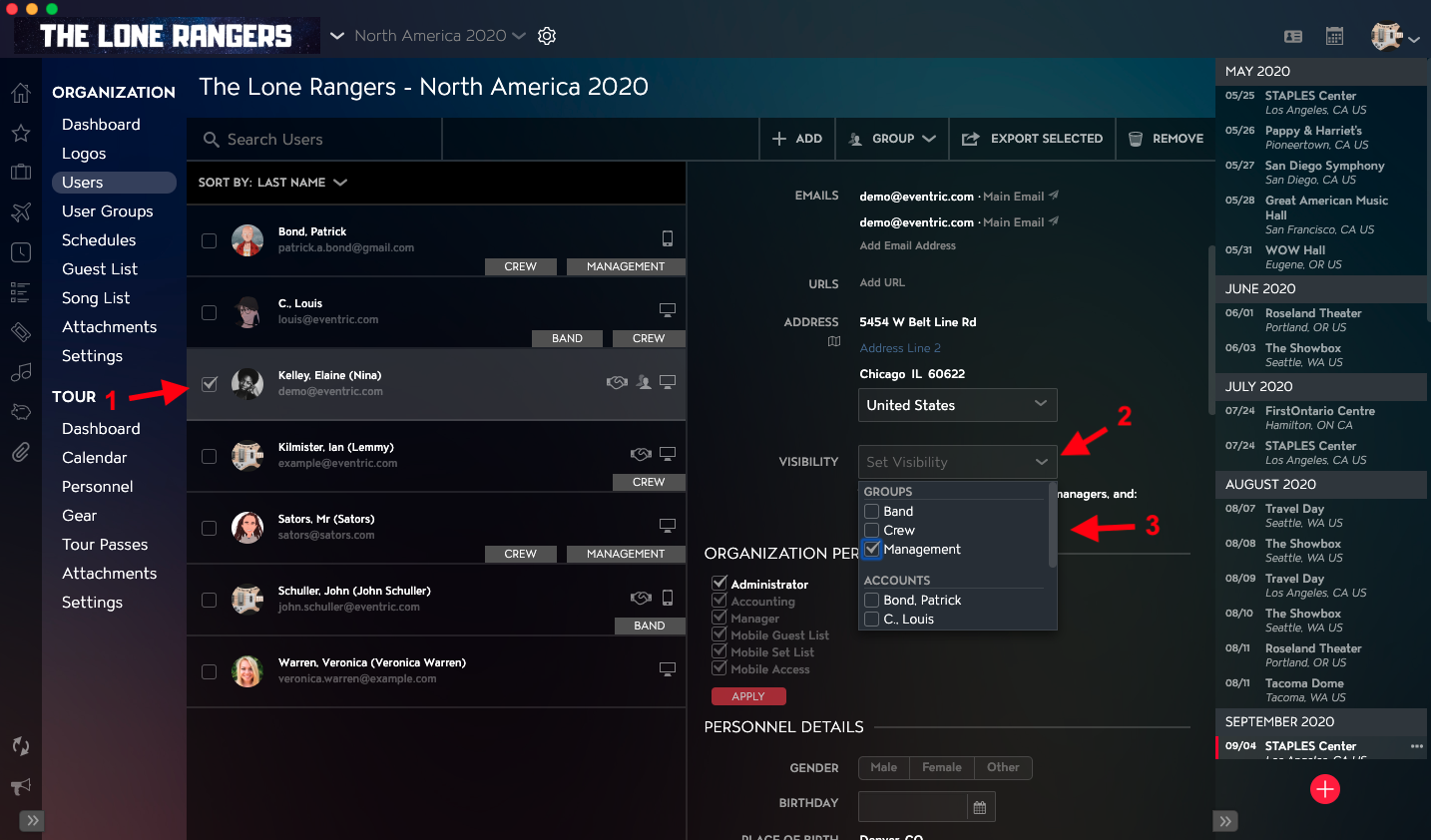This screenshot has width=1431, height=840.
Task: Select the Warren, Veronica user checkbox
Action: tap(210, 671)
